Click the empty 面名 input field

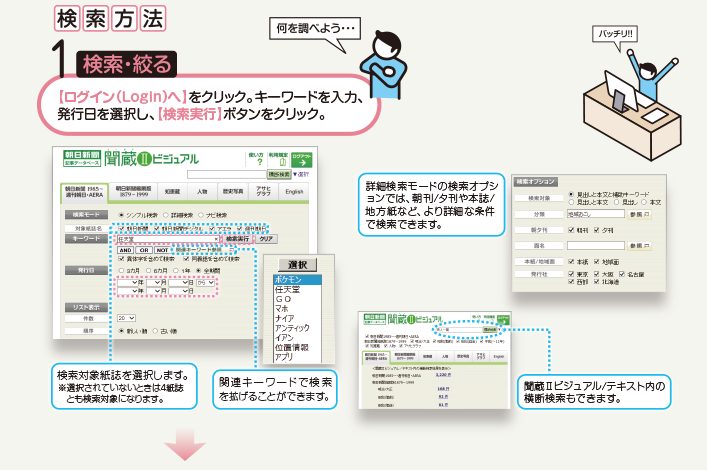(596, 245)
